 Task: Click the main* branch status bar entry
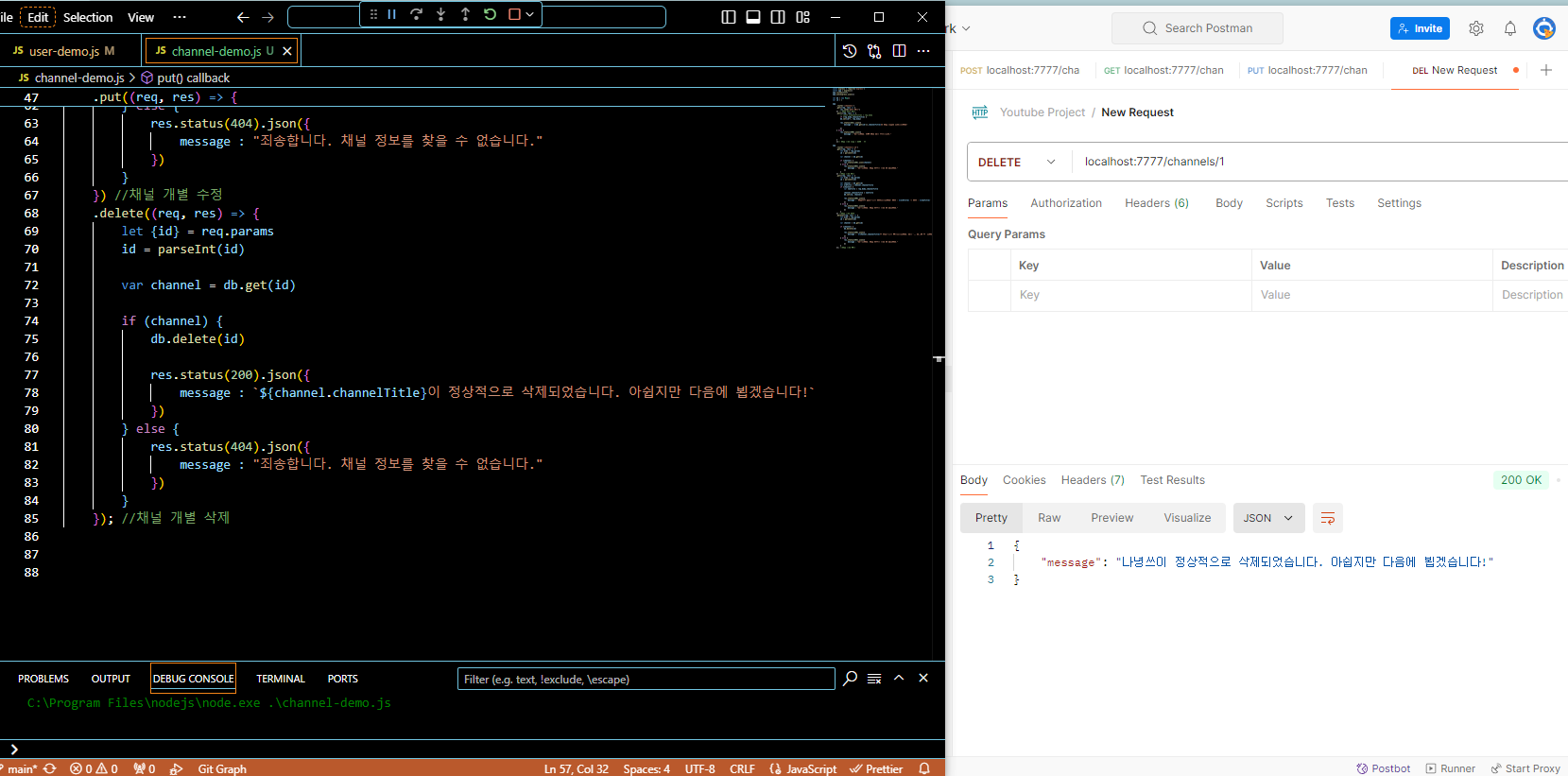19,768
